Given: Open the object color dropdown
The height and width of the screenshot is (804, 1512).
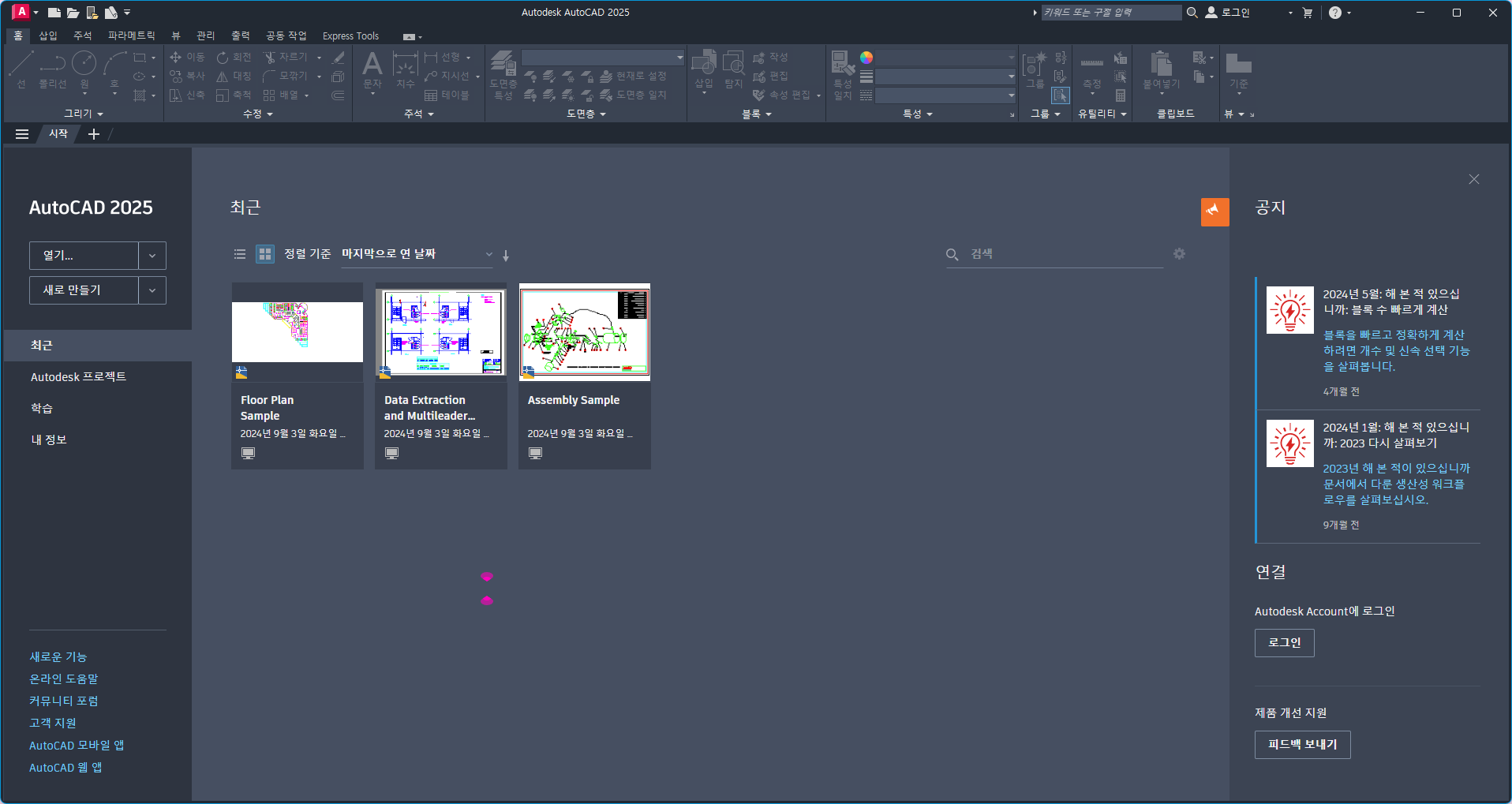Looking at the screenshot, I should [x=945, y=58].
